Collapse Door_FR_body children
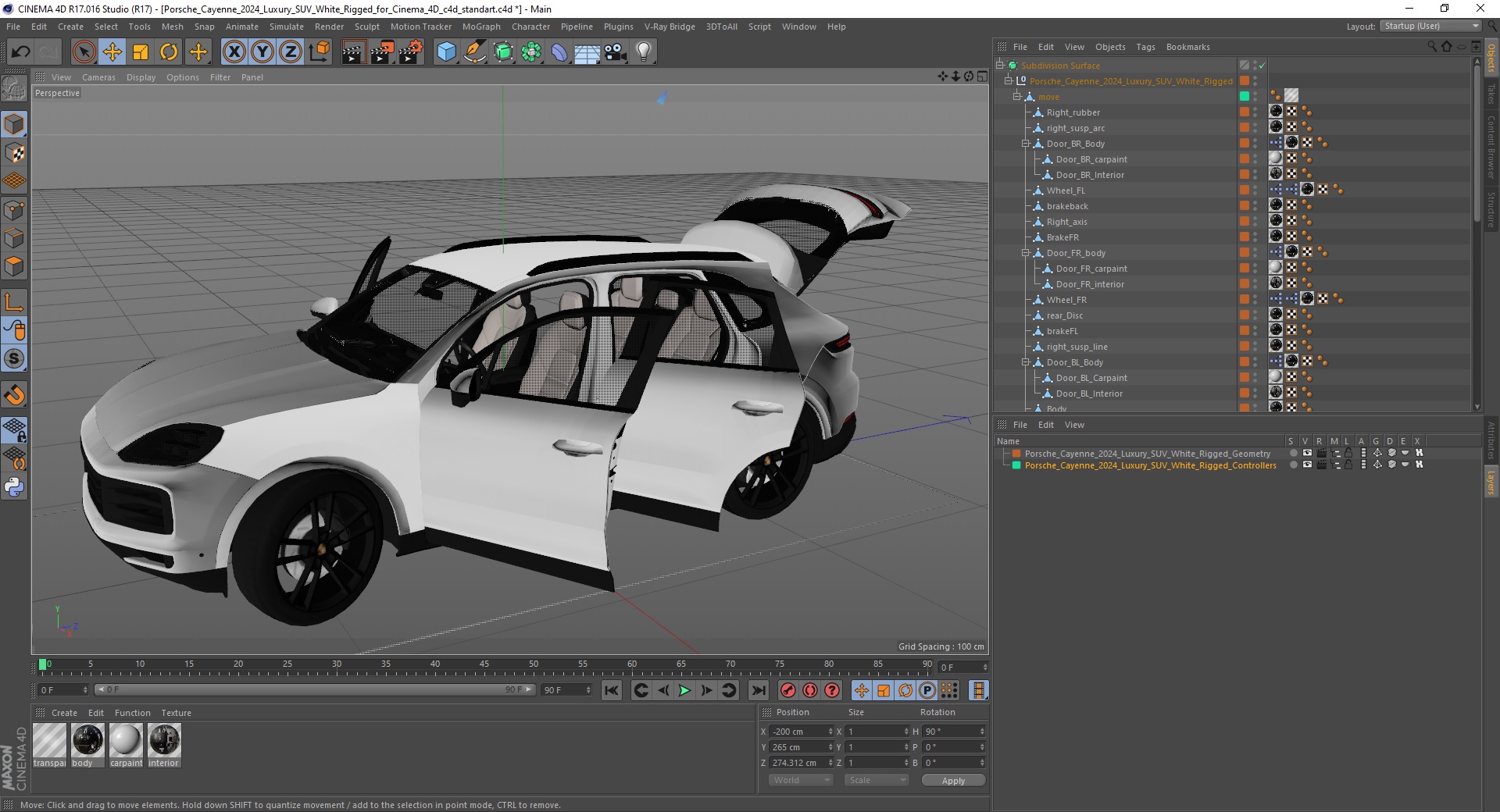 1026,253
